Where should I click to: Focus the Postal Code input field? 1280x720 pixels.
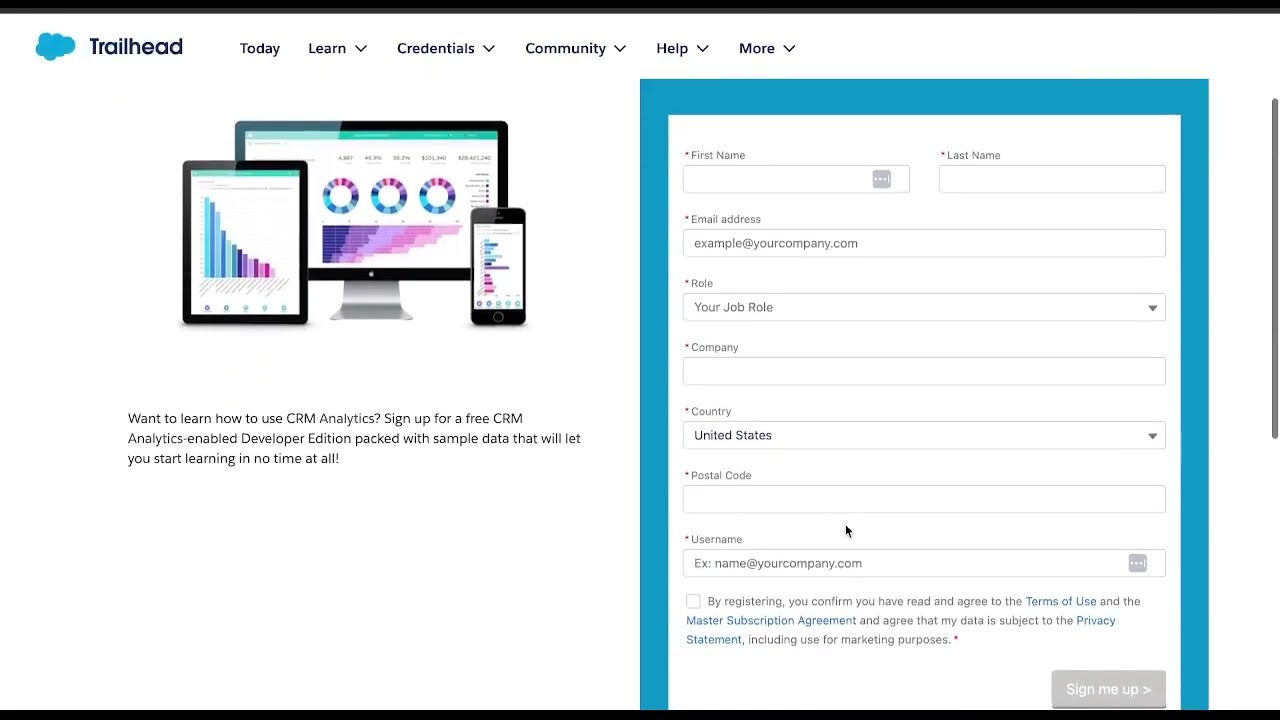click(x=924, y=499)
